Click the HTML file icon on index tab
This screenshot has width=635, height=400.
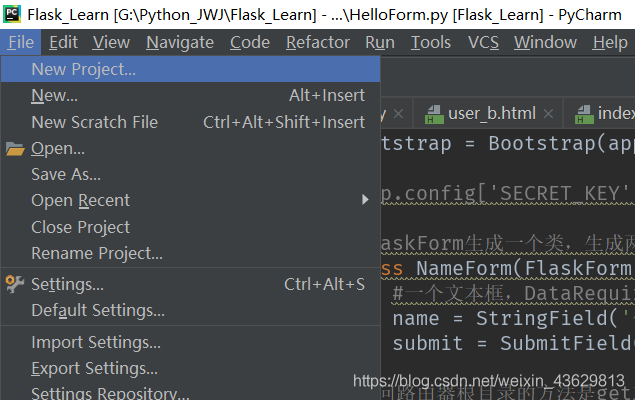(x=584, y=114)
